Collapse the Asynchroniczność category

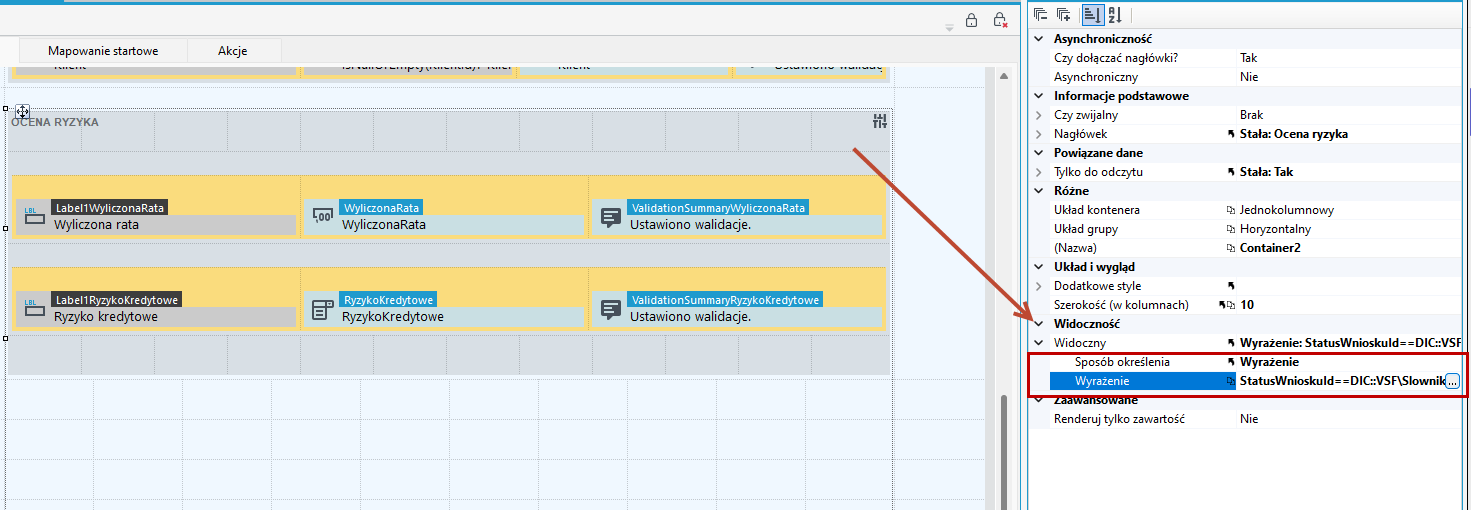tap(1040, 38)
